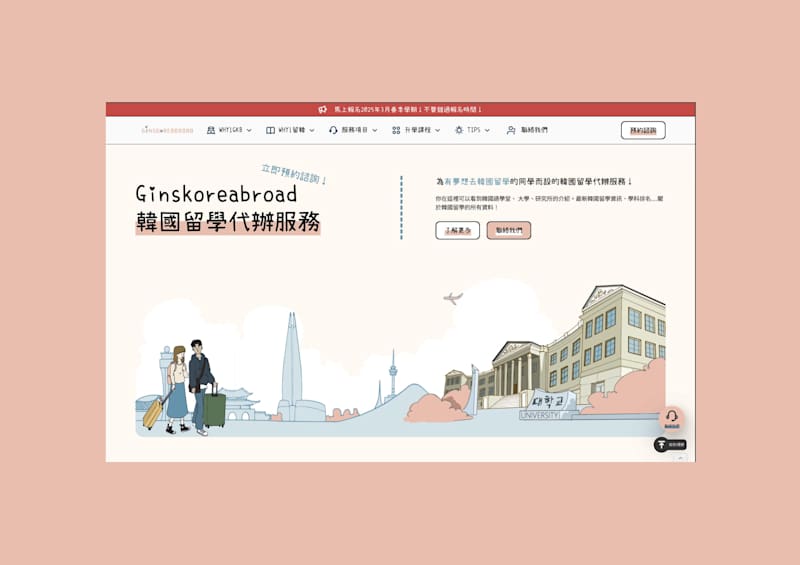Click the Ginskoreabroad hero heading
Image resolution: width=800 pixels, height=565 pixels.
pos(216,194)
